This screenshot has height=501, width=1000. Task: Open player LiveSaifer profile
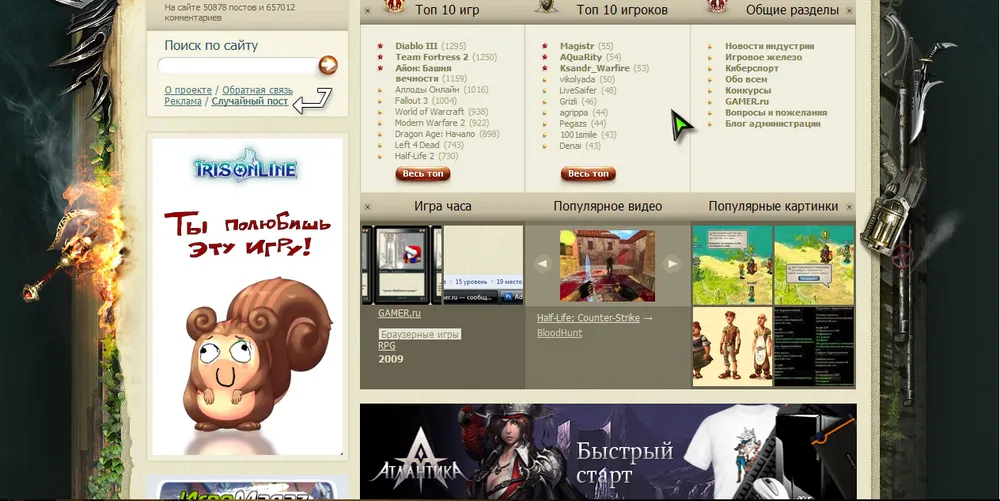point(578,91)
